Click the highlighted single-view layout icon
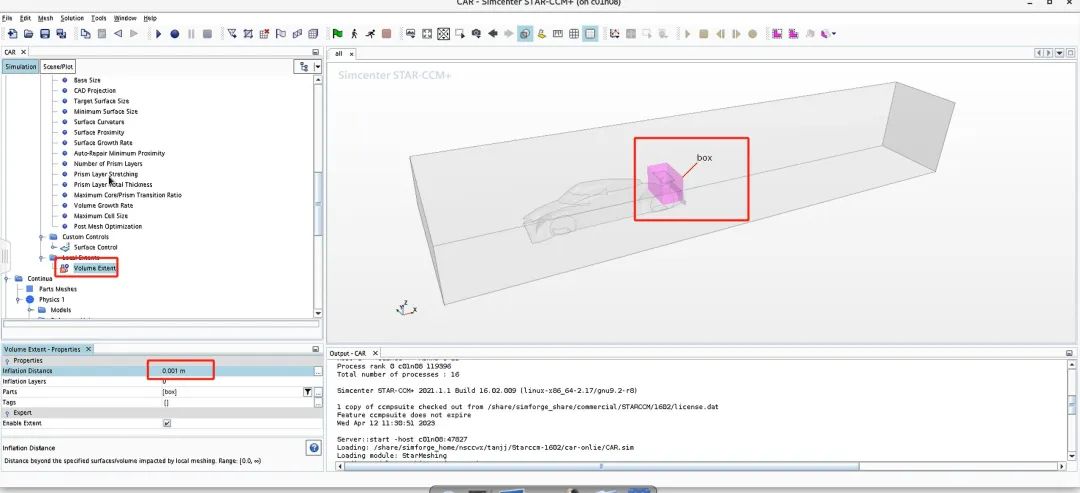Image resolution: width=1080 pixels, height=493 pixels. point(590,34)
